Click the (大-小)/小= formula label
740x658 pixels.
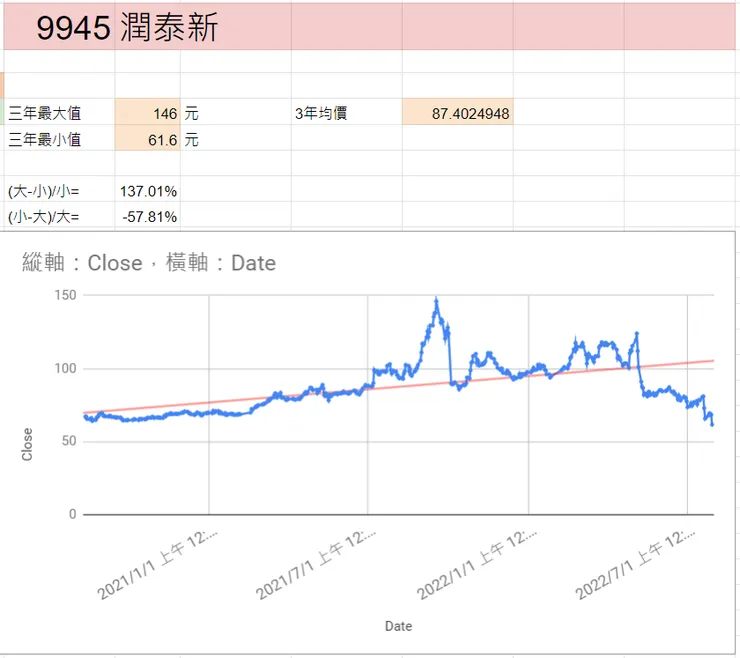(43, 191)
